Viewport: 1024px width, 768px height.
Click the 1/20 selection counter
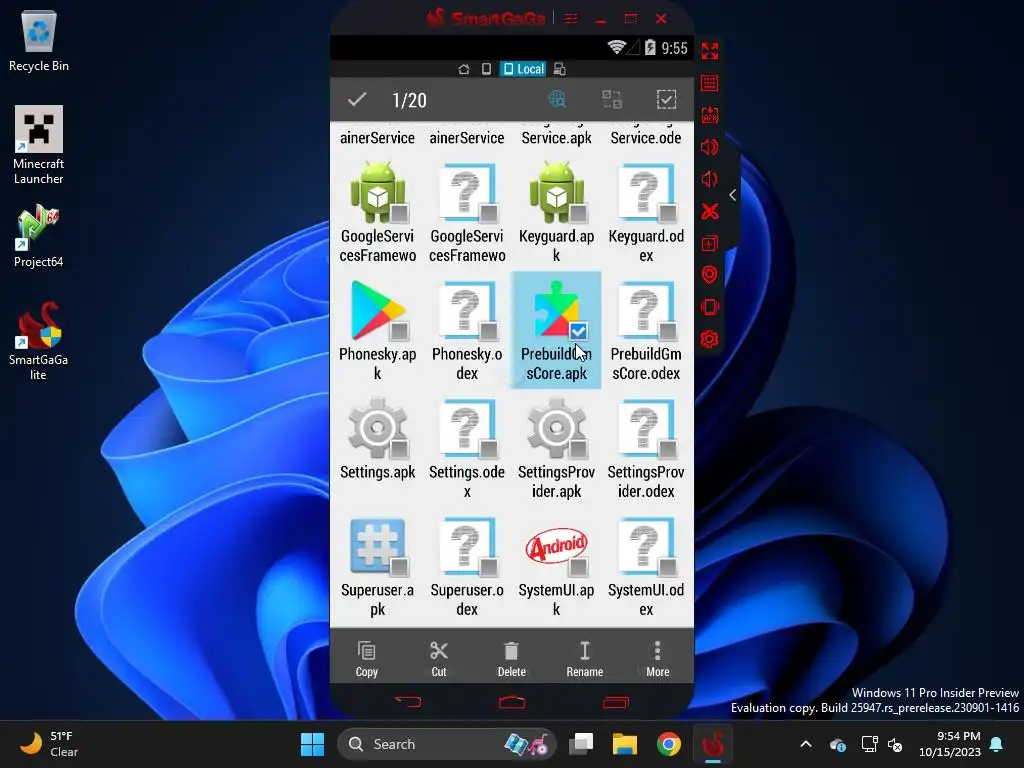tap(409, 100)
